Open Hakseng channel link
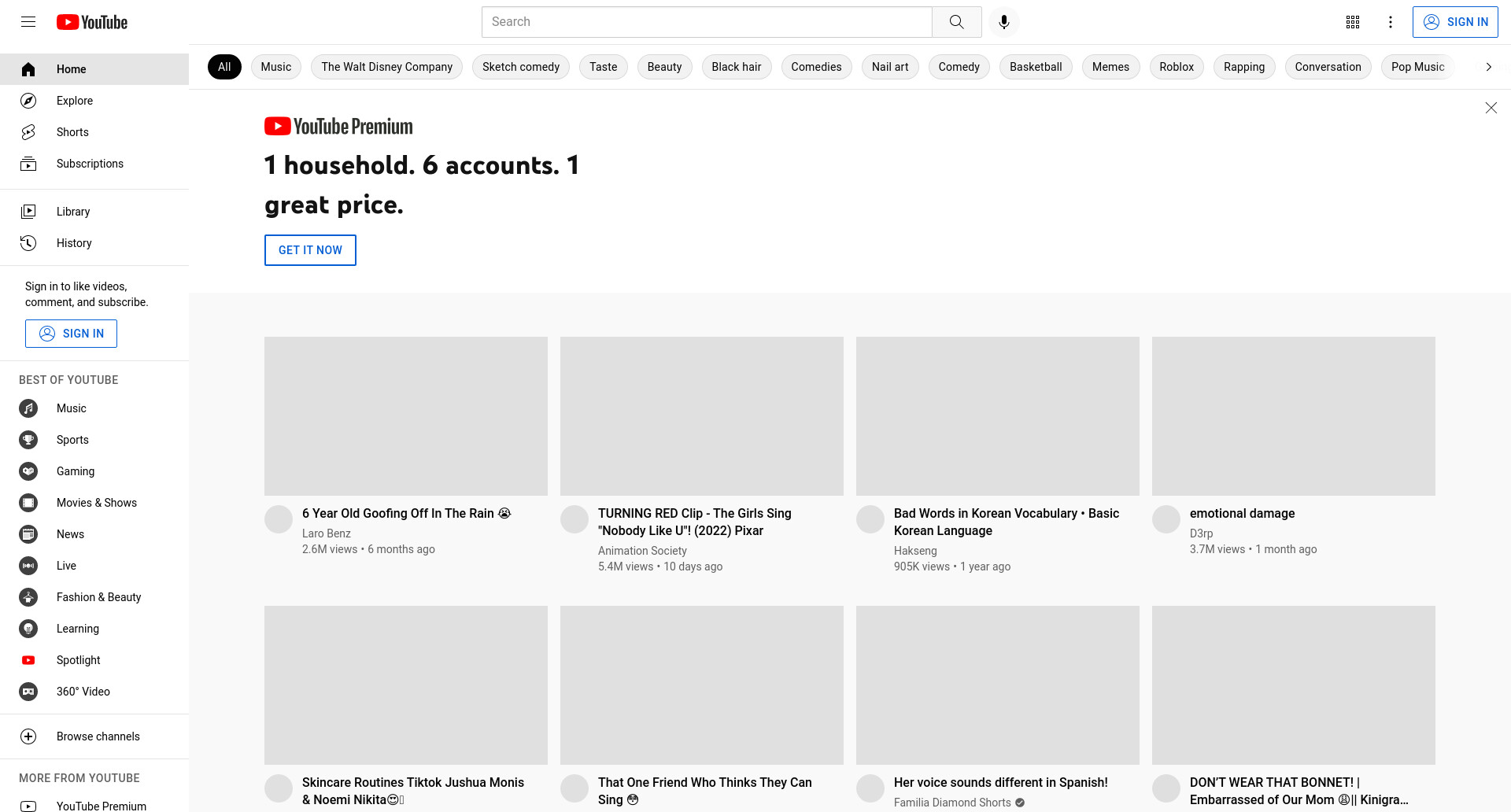The image size is (1511, 812). pos(915,551)
